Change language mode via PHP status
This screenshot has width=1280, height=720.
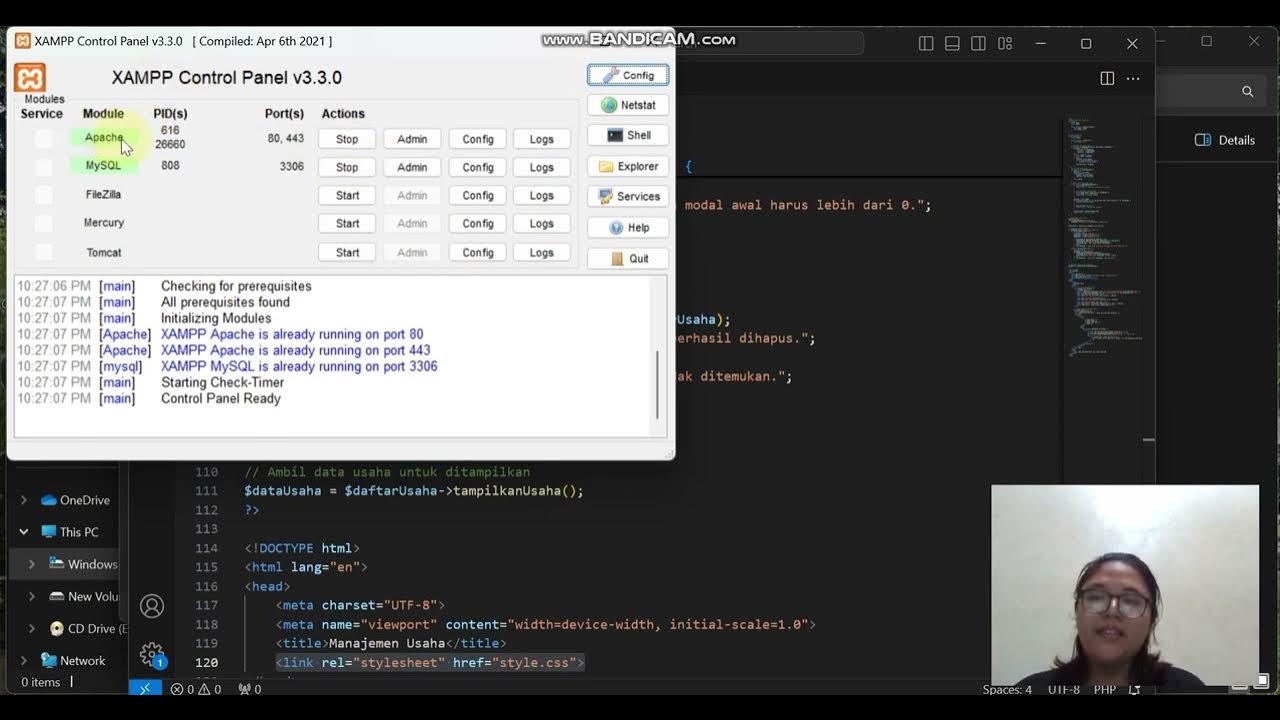click(1105, 689)
